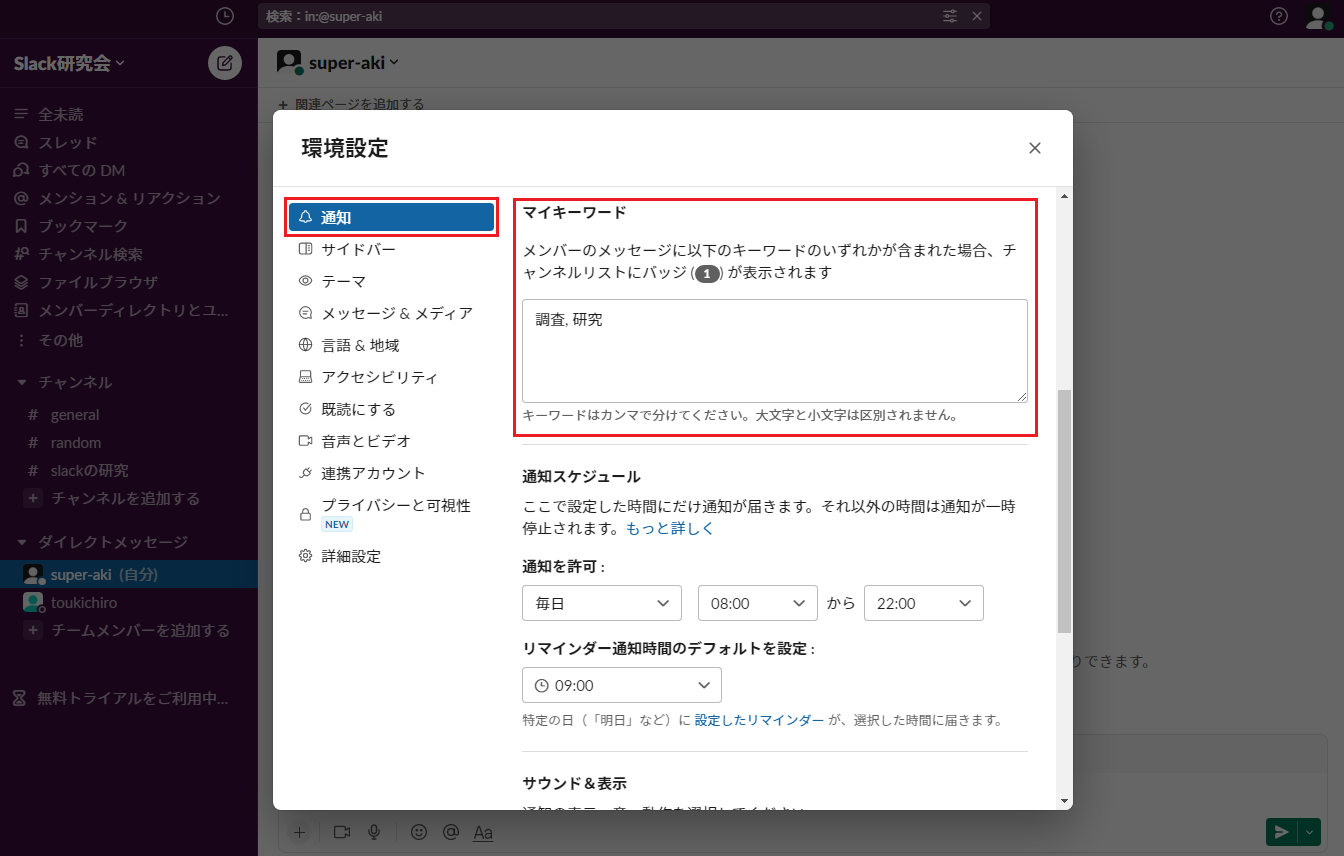Select テーマ in settings menu

(343, 281)
